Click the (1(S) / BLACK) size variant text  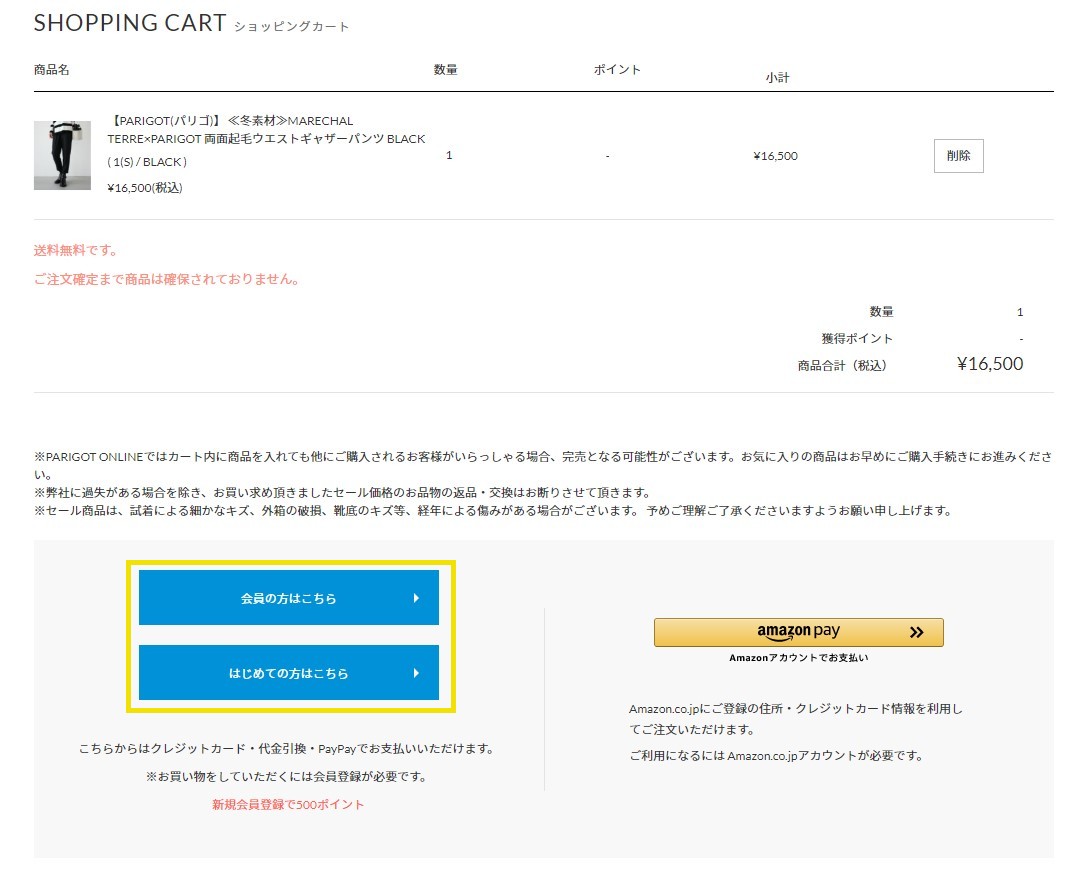coord(147,162)
